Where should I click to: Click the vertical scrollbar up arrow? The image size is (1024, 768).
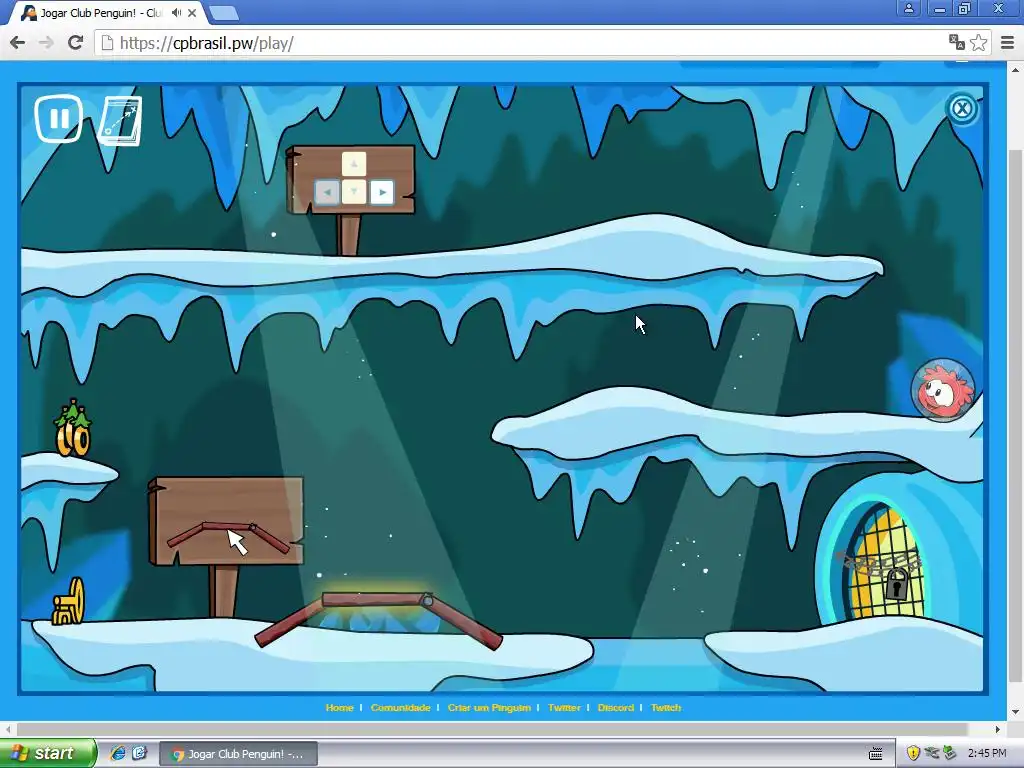pos(1016,69)
